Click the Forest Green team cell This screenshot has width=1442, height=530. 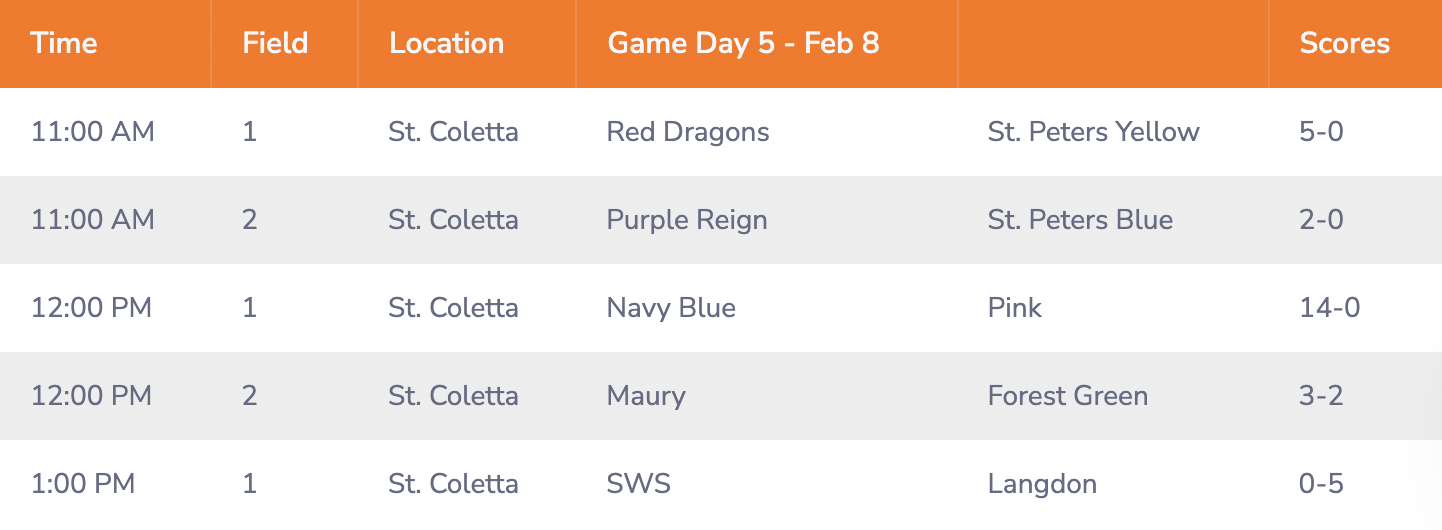[1067, 396]
